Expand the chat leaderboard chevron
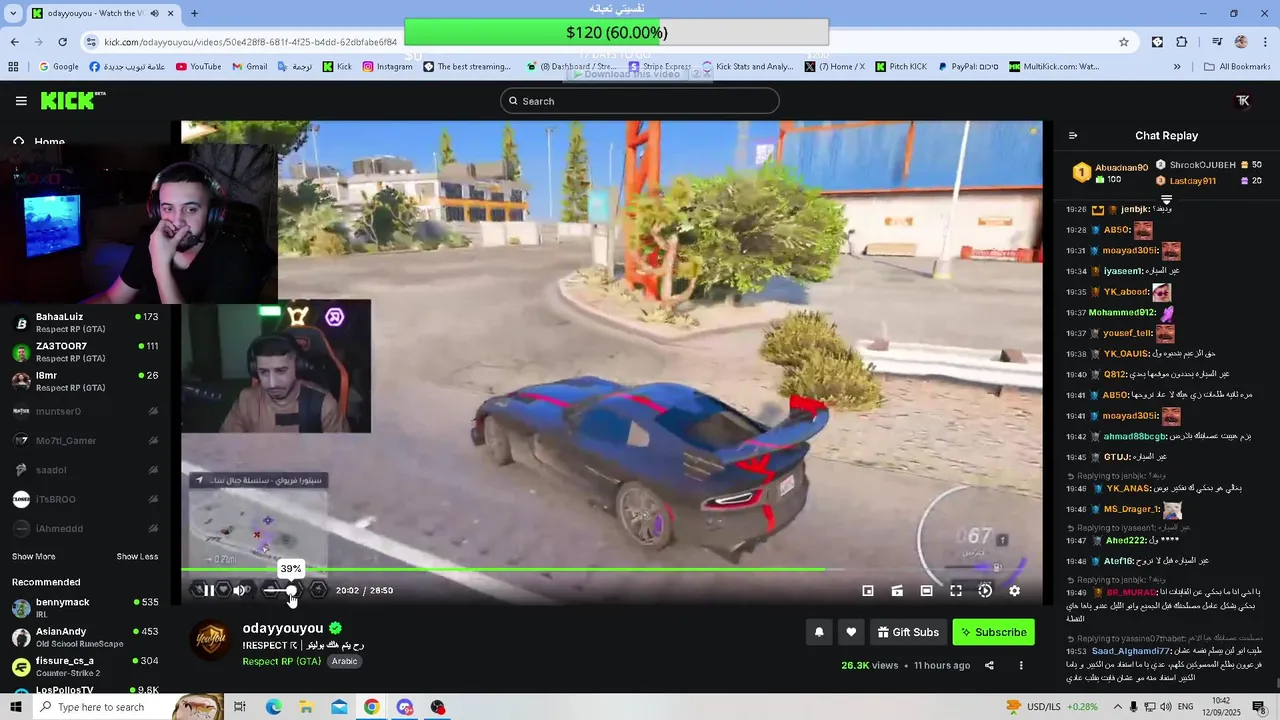 tap(1166, 201)
